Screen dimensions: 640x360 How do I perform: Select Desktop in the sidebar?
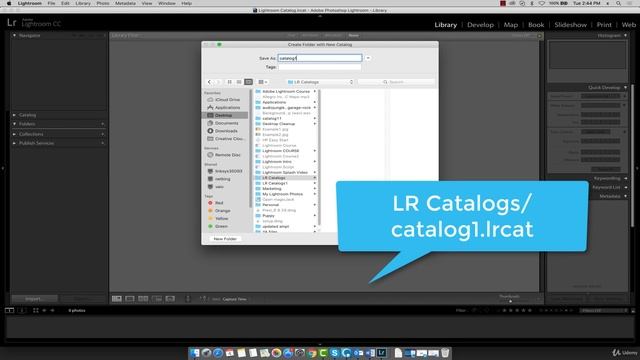(225, 116)
